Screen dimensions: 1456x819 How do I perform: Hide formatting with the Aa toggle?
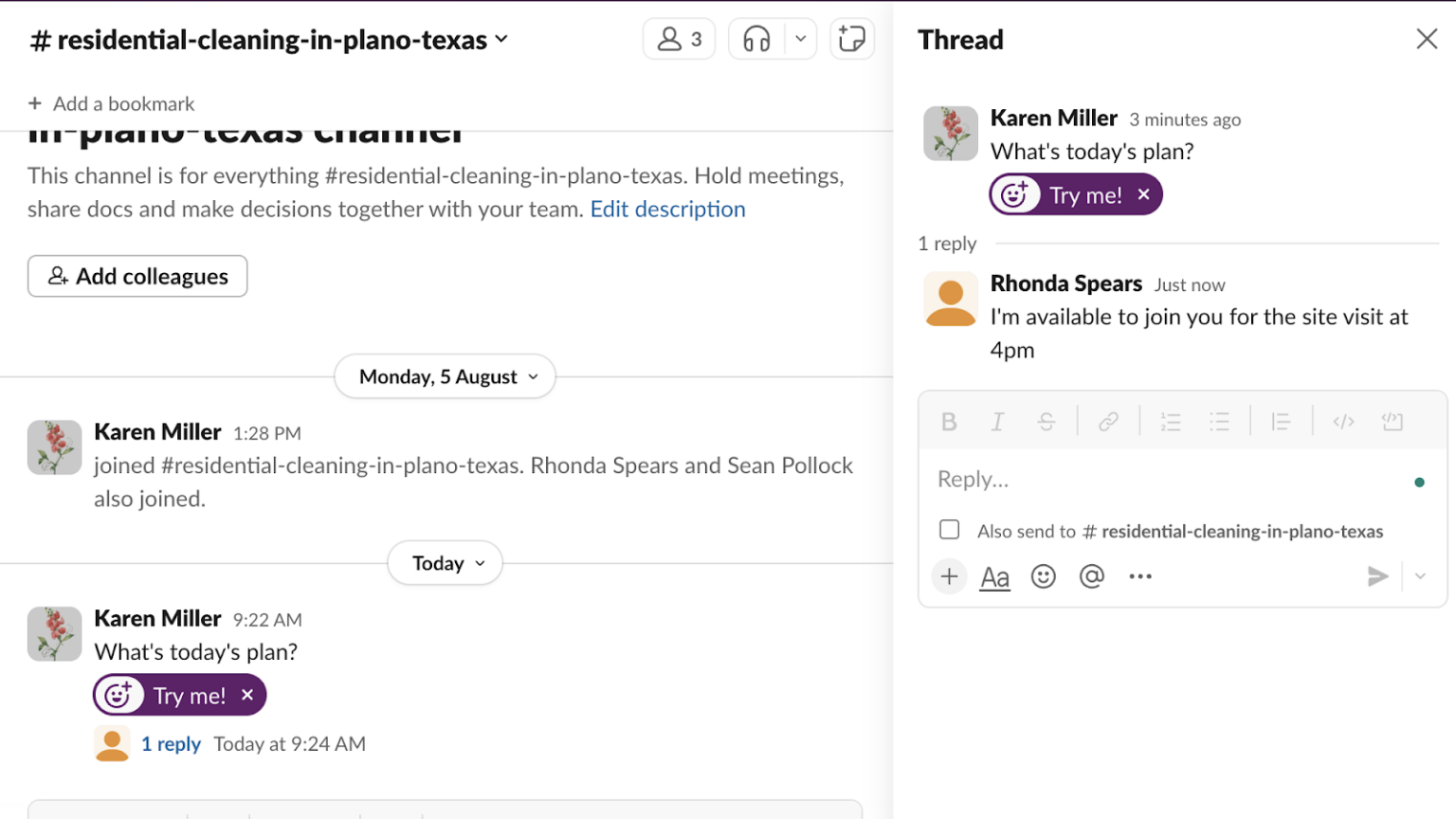pos(995,575)
